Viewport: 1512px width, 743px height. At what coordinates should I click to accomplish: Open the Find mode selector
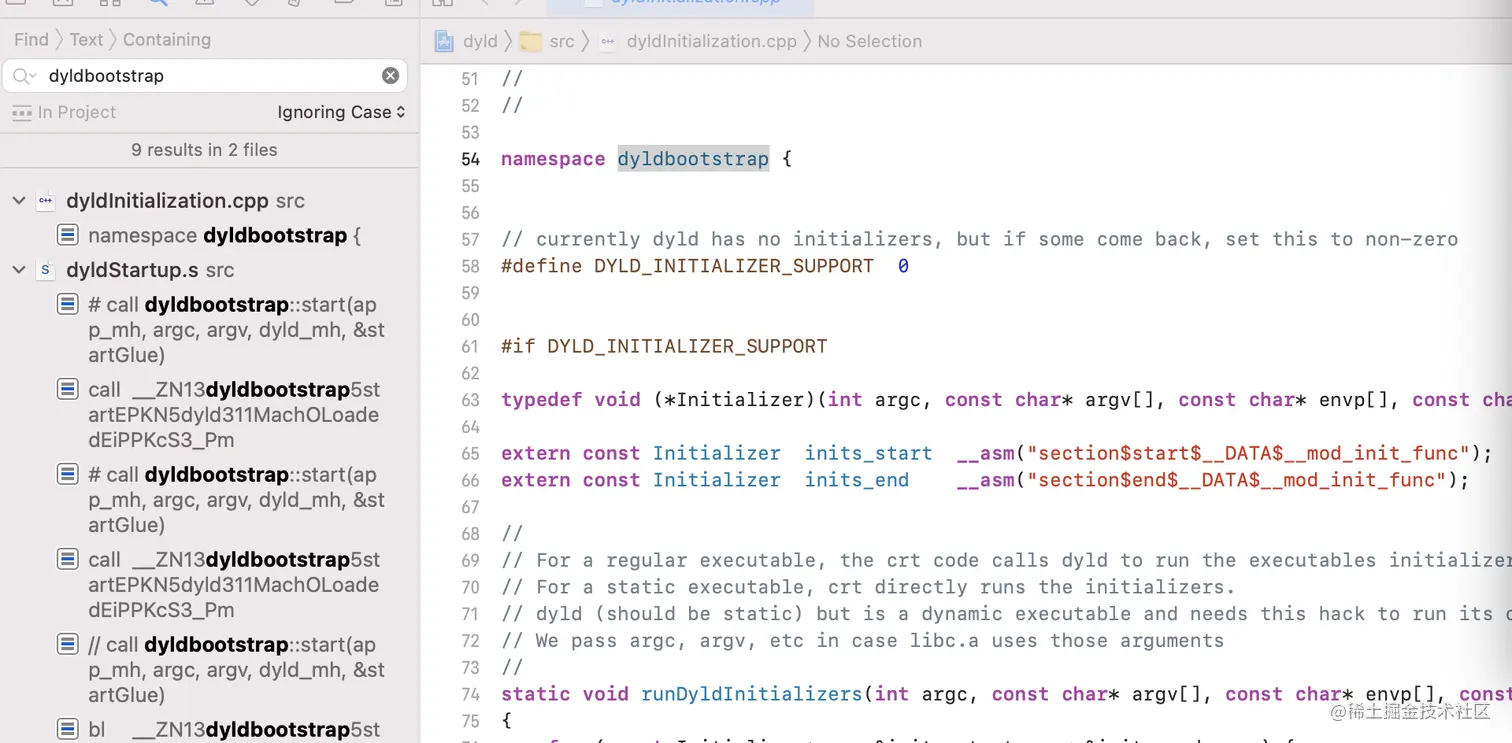[31, 40]
